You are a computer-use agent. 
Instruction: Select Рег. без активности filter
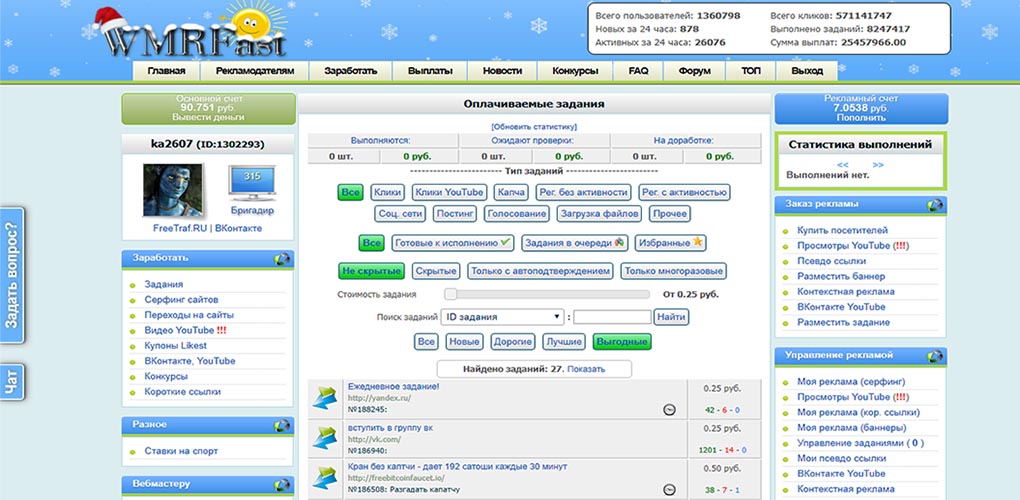584,192
